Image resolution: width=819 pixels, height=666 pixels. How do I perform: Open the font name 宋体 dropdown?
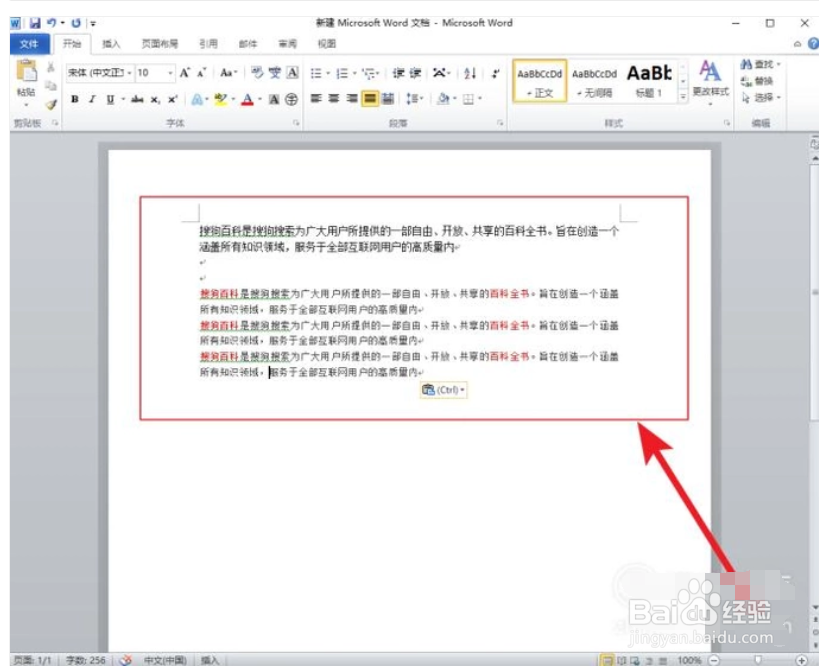point(129,73)
